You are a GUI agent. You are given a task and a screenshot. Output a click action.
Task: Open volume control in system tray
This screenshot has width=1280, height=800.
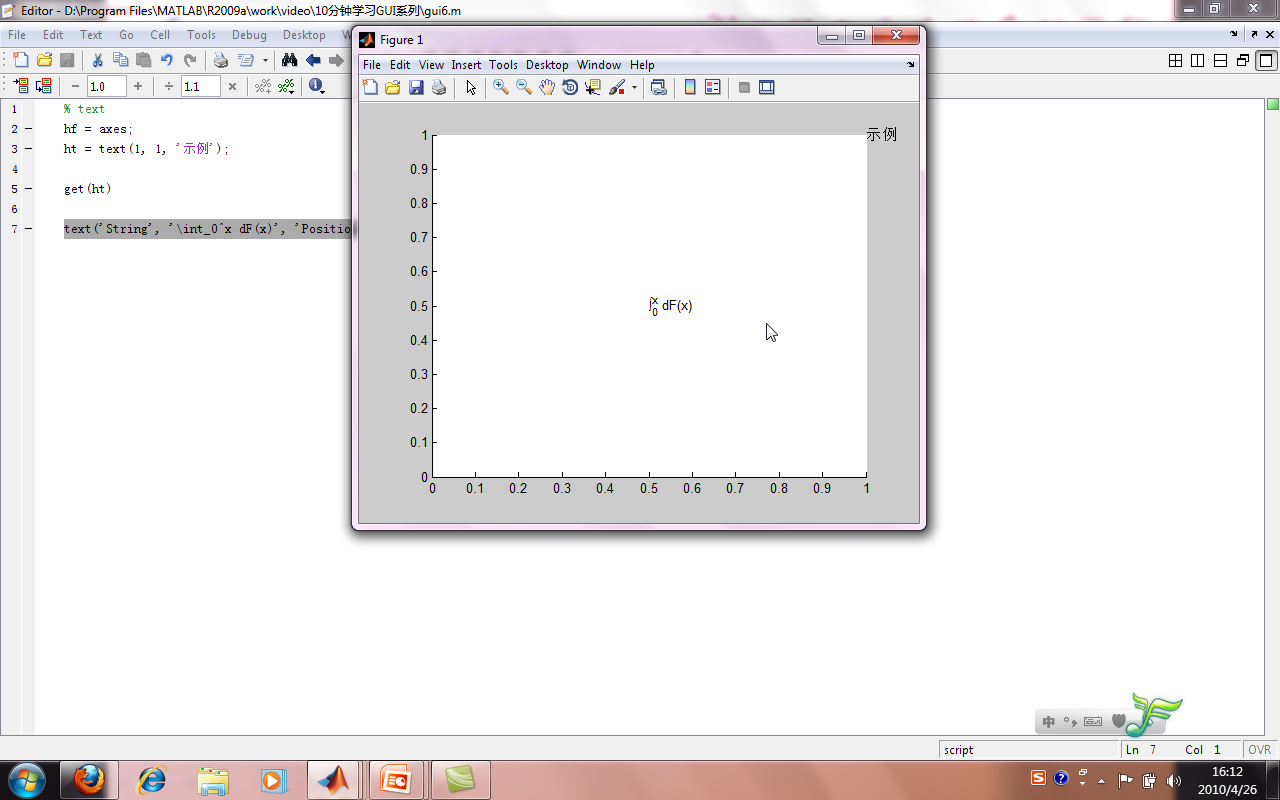point(1173,780)
